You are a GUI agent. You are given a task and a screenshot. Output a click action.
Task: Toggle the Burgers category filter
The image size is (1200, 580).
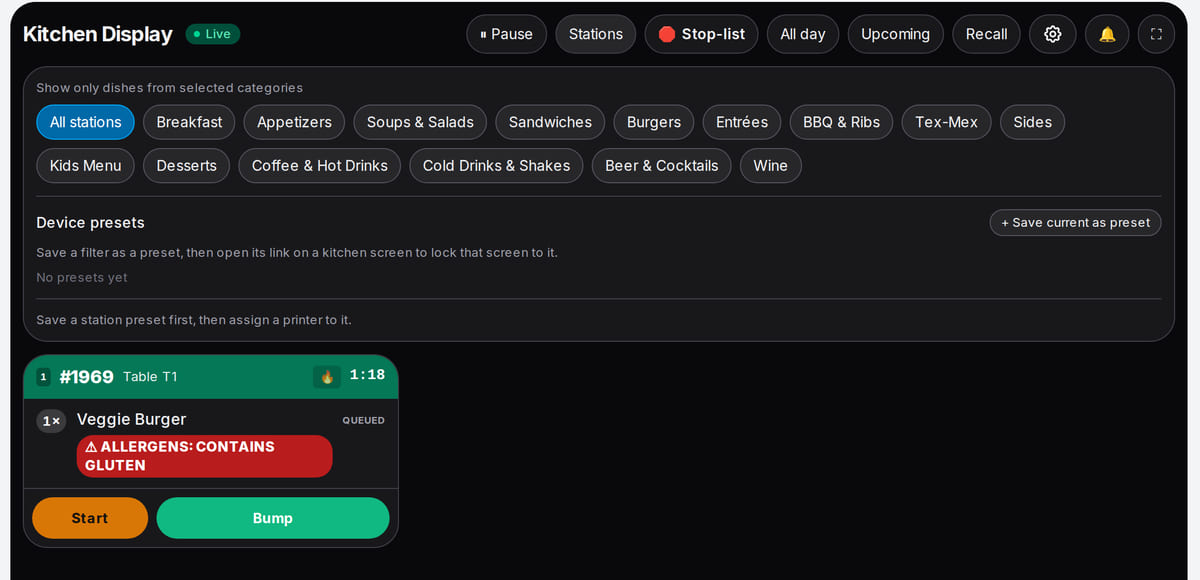click(x=654, y=122)
